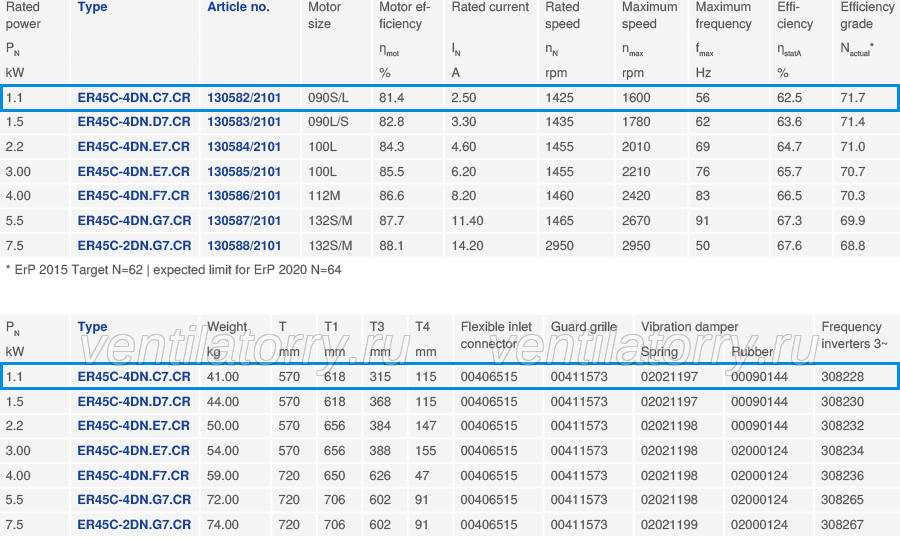The image size is (900, 538).
Task: Select frequency inverter code 308265
Action: pos(842,500)
